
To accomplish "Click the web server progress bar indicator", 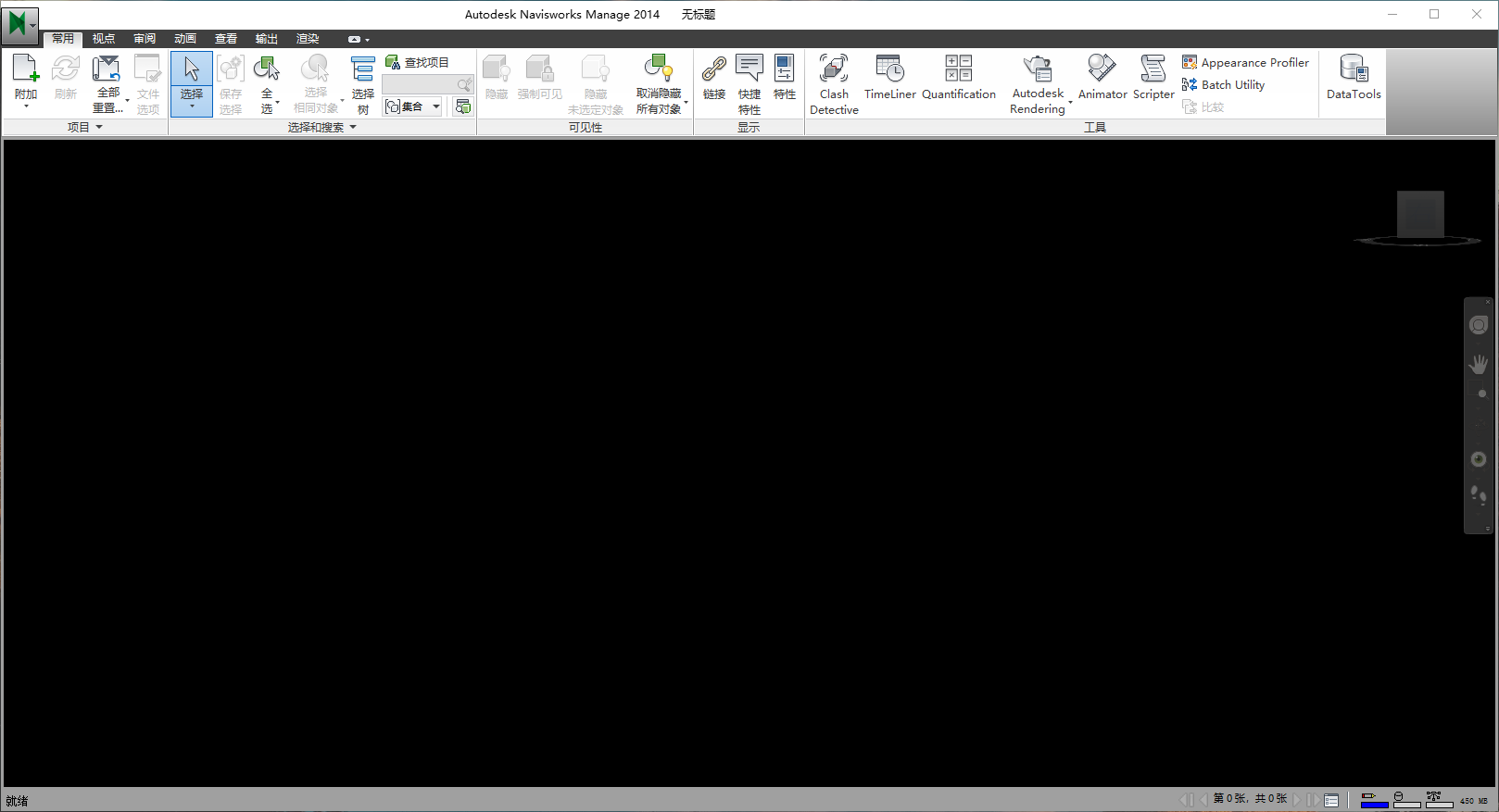I will [1439, 800].
